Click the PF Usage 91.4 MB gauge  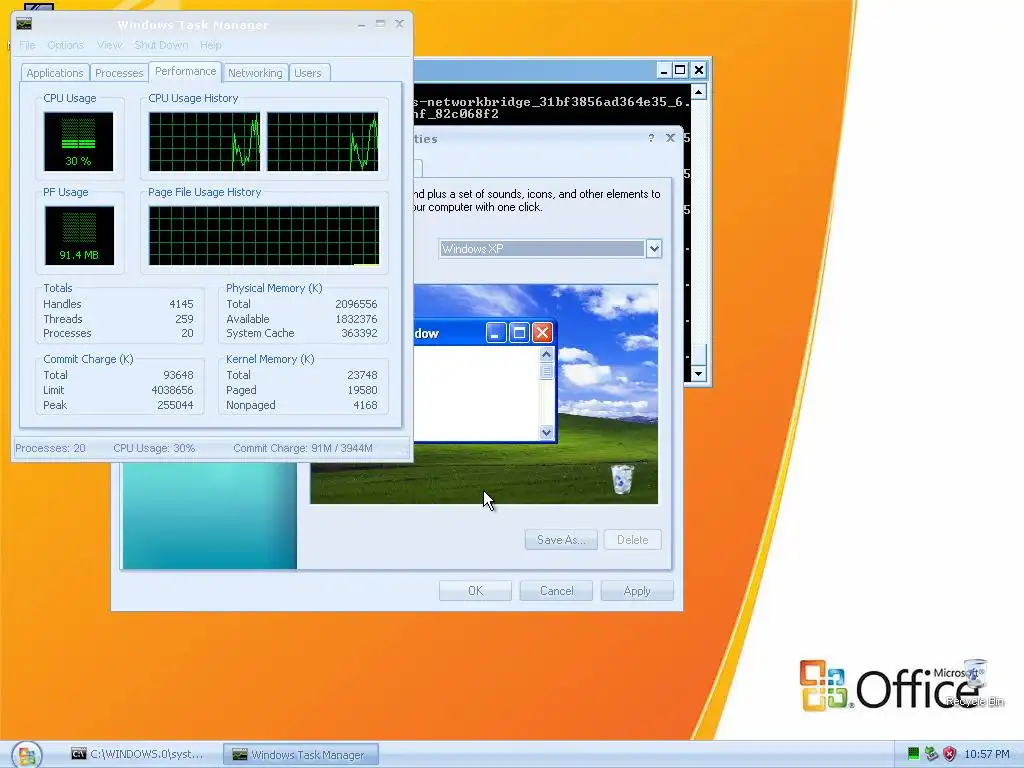[x=79, y=236]
